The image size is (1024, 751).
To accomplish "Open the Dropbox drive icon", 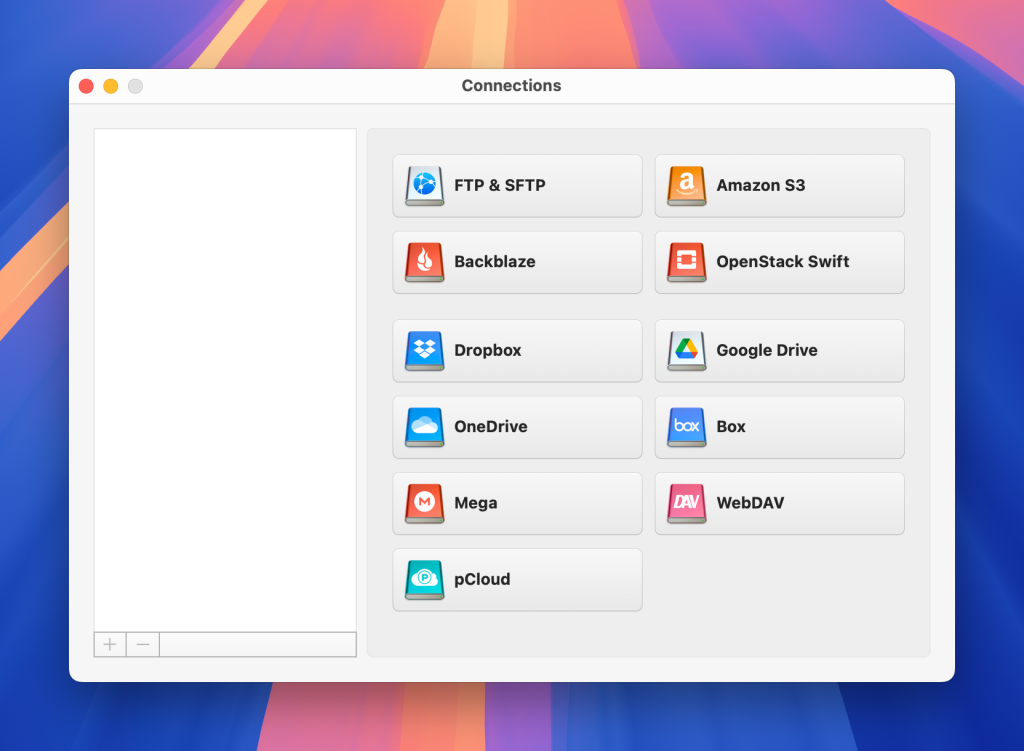I will click(424, 351).
